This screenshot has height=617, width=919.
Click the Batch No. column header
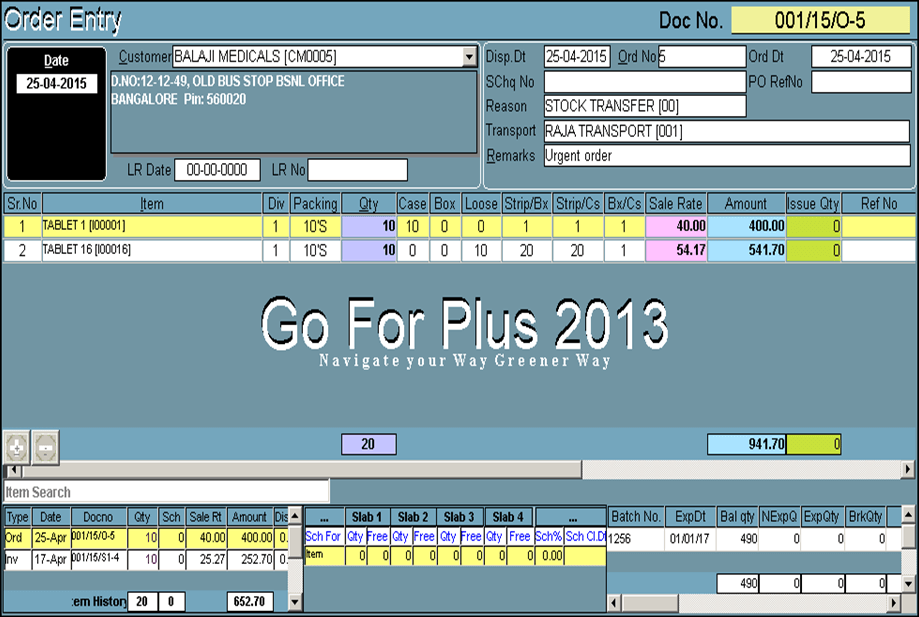[x=636, y=517]
